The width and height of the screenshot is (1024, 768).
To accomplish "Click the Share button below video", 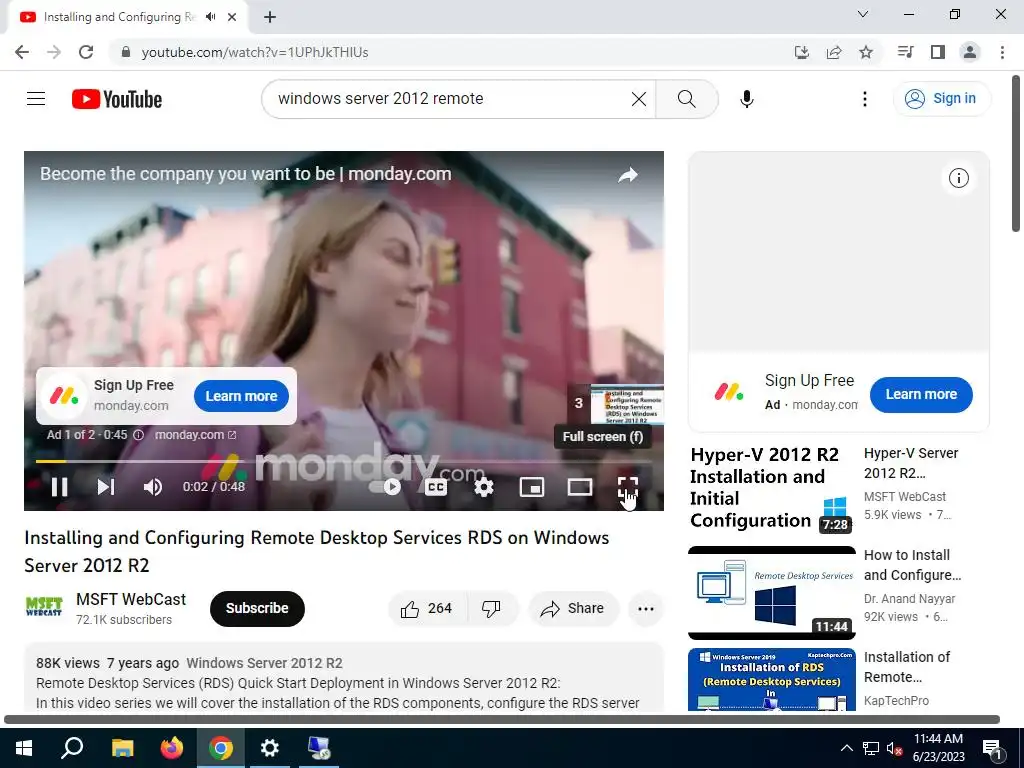I will tap(573, 609).
